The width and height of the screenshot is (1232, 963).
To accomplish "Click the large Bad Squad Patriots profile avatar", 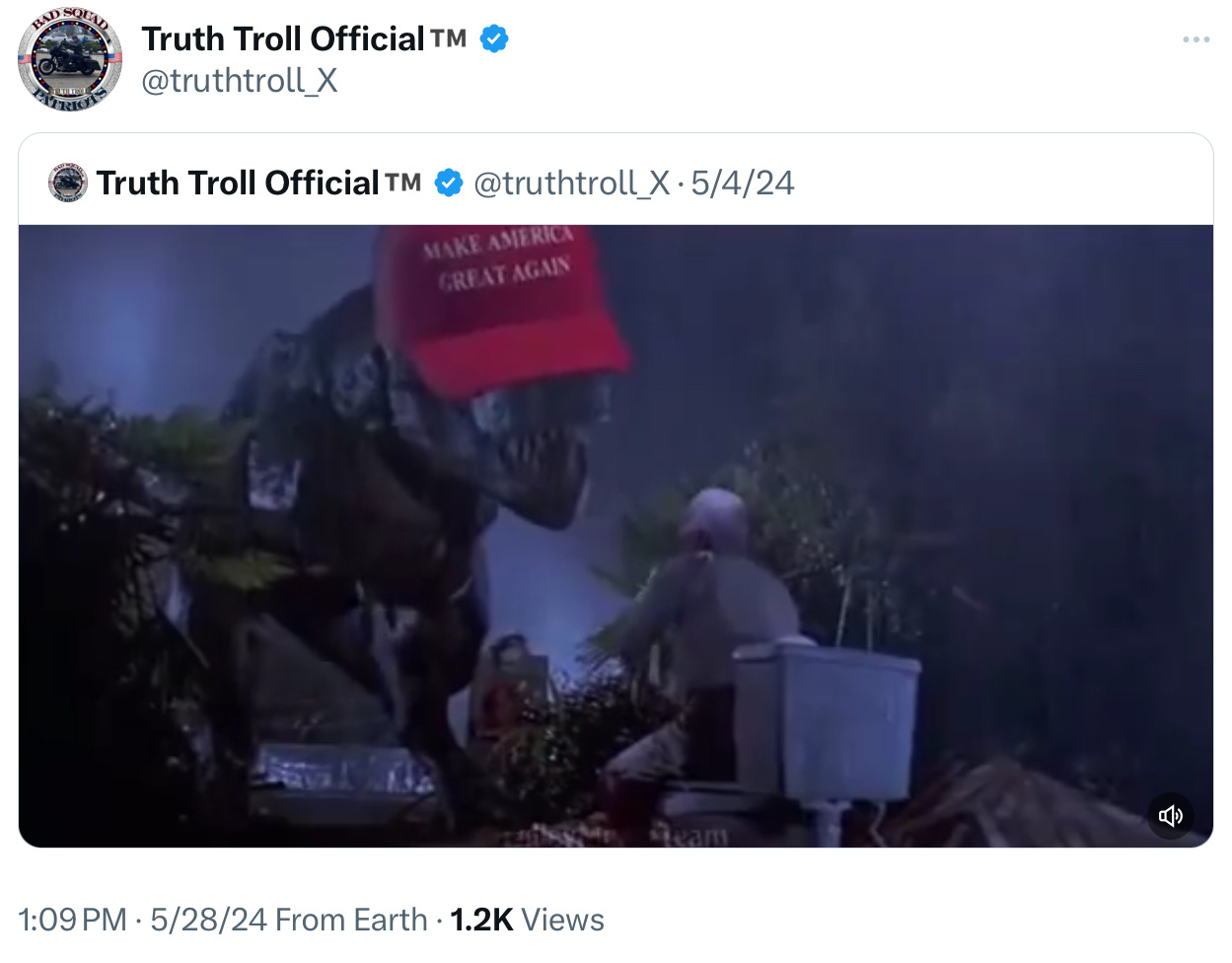I will 70,59.
